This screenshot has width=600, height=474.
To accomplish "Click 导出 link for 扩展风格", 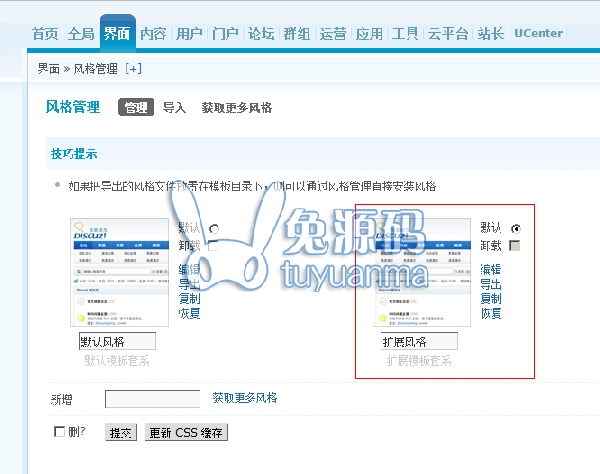I will pyautogui.click(x=491, y=284).
